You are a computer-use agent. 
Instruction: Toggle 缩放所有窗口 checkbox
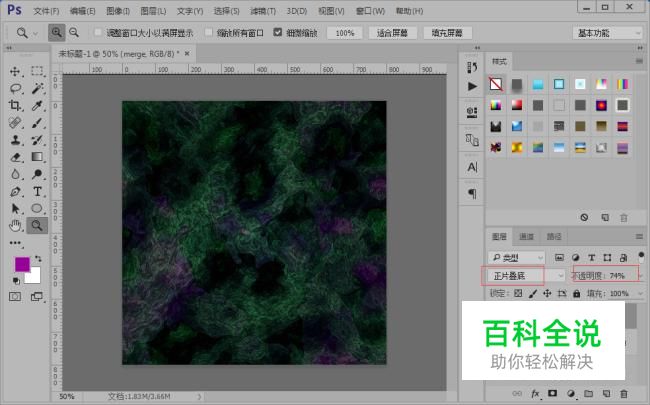[x=209, y=32]
